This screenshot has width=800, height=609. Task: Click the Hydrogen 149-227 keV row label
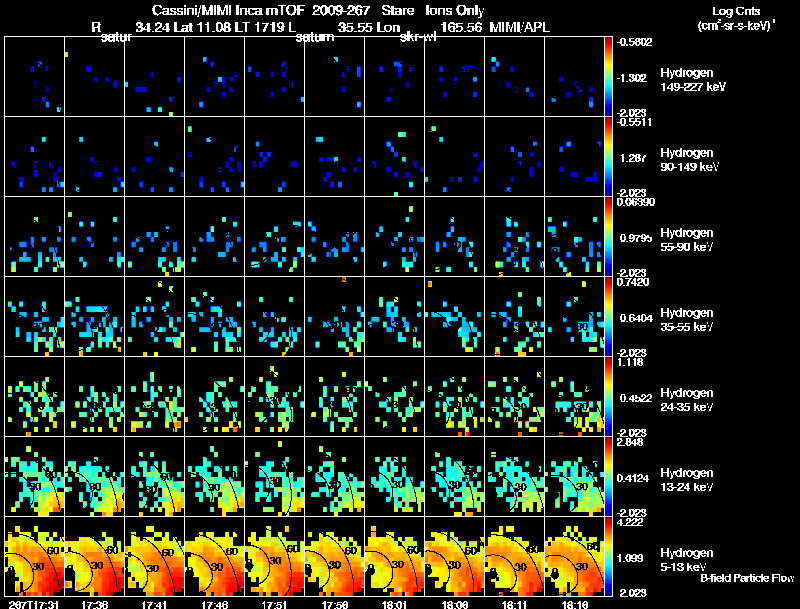click(693, 80)
